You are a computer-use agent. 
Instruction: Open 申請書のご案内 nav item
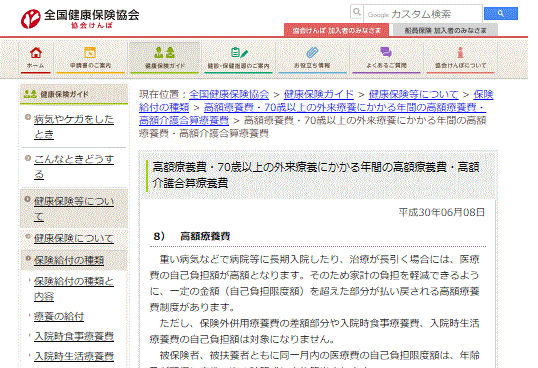[x=90, y=58]
